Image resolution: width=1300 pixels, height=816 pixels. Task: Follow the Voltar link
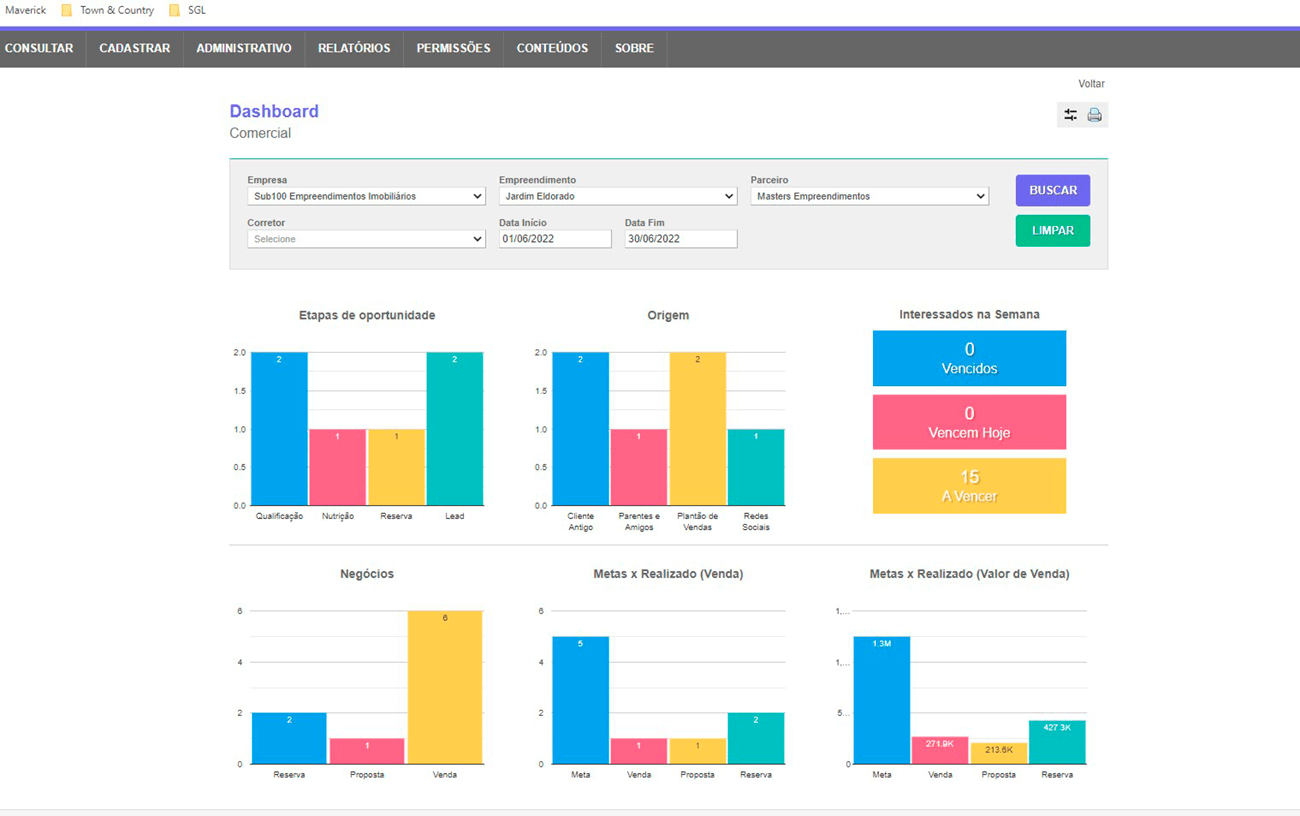coord(1091,84)
